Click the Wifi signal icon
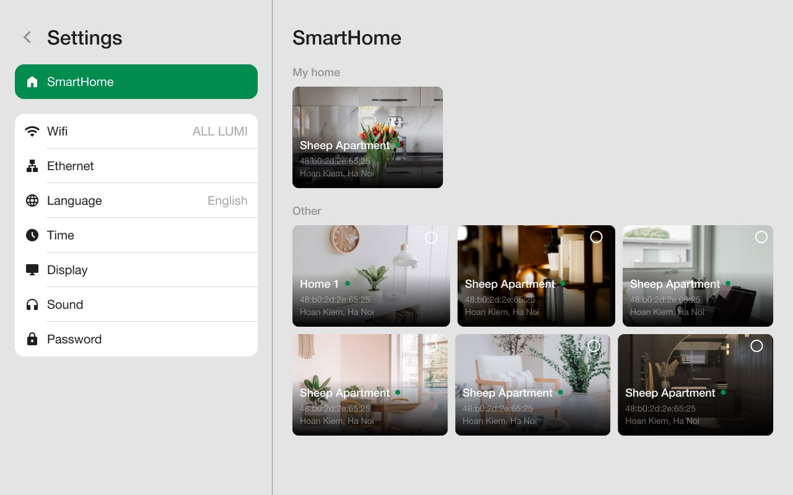Viewport: 793px width, 495px height. tap(32, 131)
